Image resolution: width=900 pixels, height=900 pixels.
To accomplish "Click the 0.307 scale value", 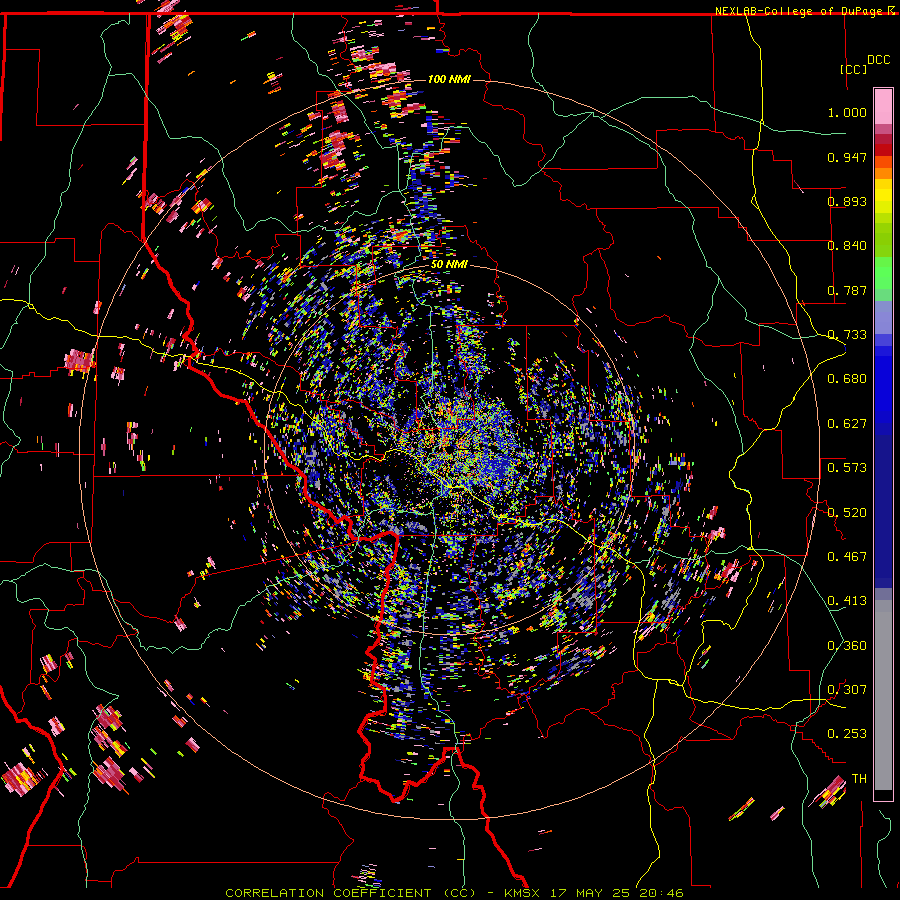I will click(847, 690).
